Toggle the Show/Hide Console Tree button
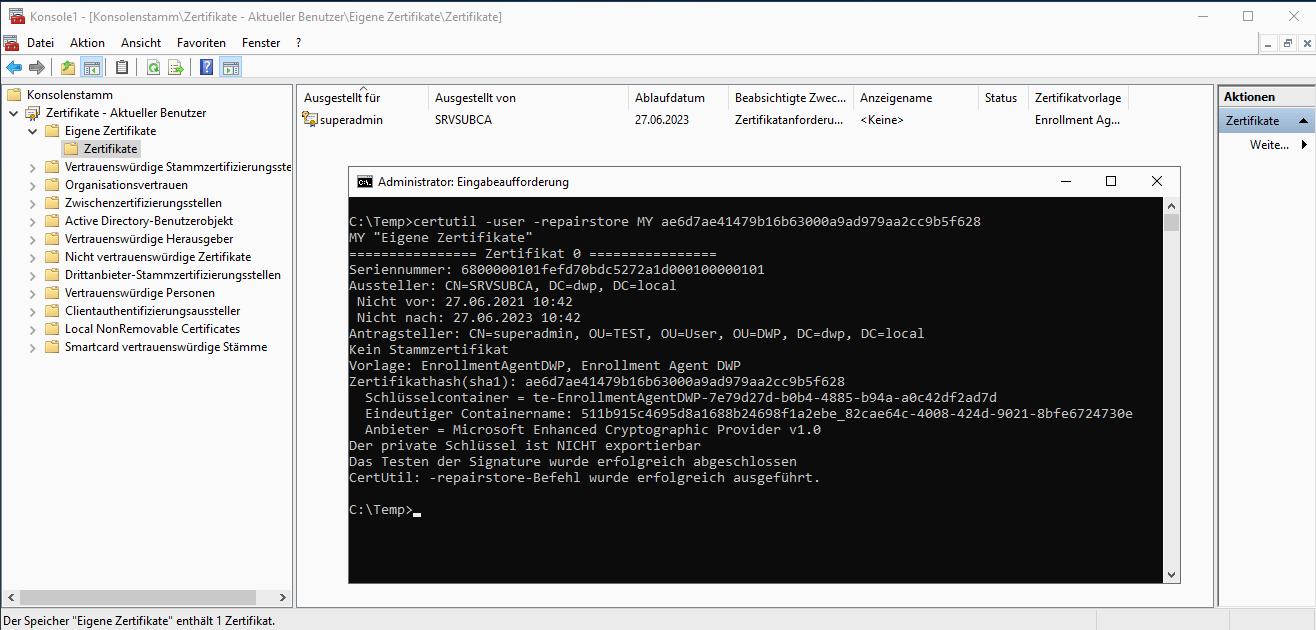This screenshot has width=1316, height=630. pos(91,68)
